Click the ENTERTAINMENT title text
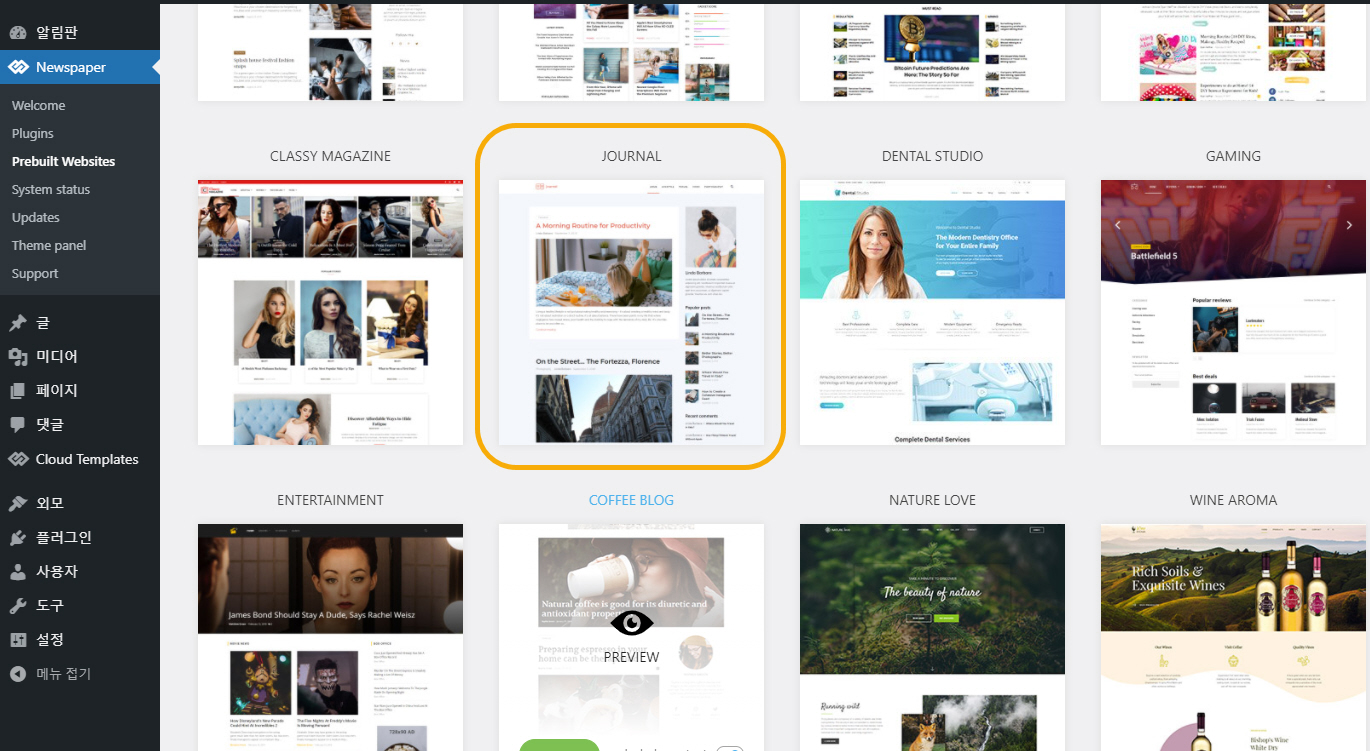The width and height of the screenshot is (1370, 751). click(330, 500)
